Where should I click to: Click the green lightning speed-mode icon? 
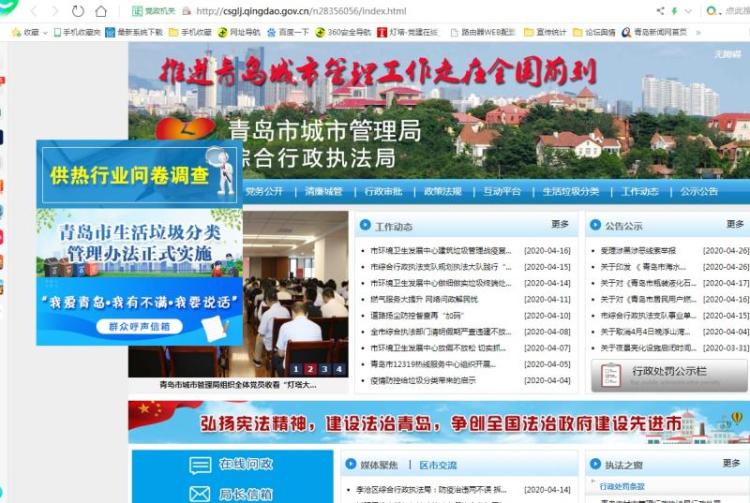coord(674,11)
